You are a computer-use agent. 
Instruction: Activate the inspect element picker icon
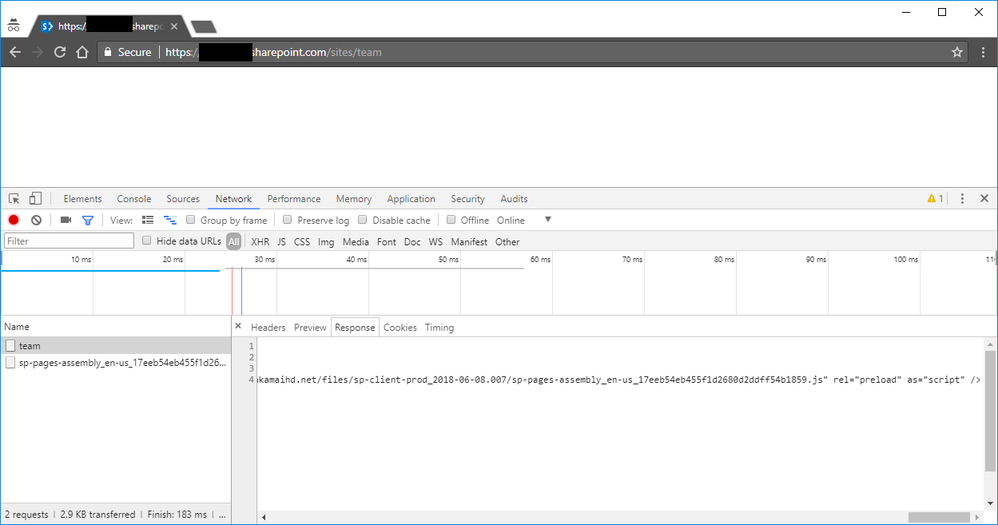pyautogui.click(x=14, y=199)
